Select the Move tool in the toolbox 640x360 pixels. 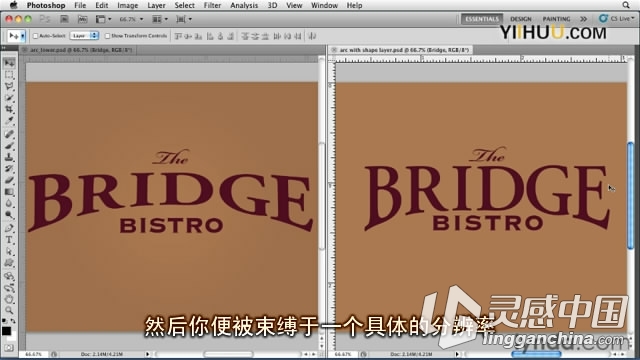[9, 62]
